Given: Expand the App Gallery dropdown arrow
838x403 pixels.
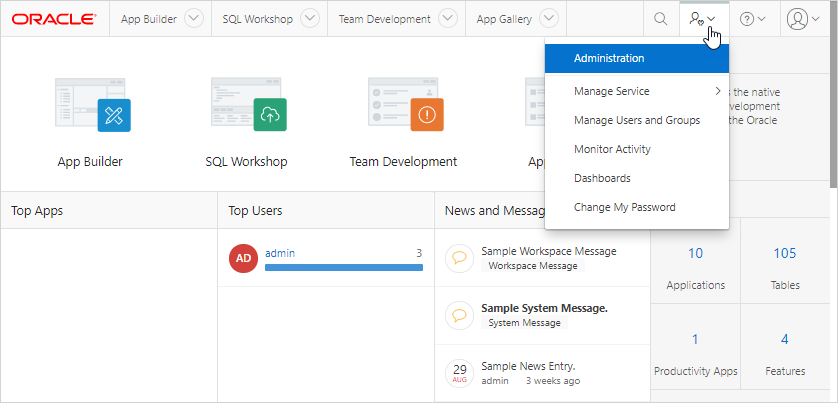Looking at the screenshot, I should pos(549,19).
